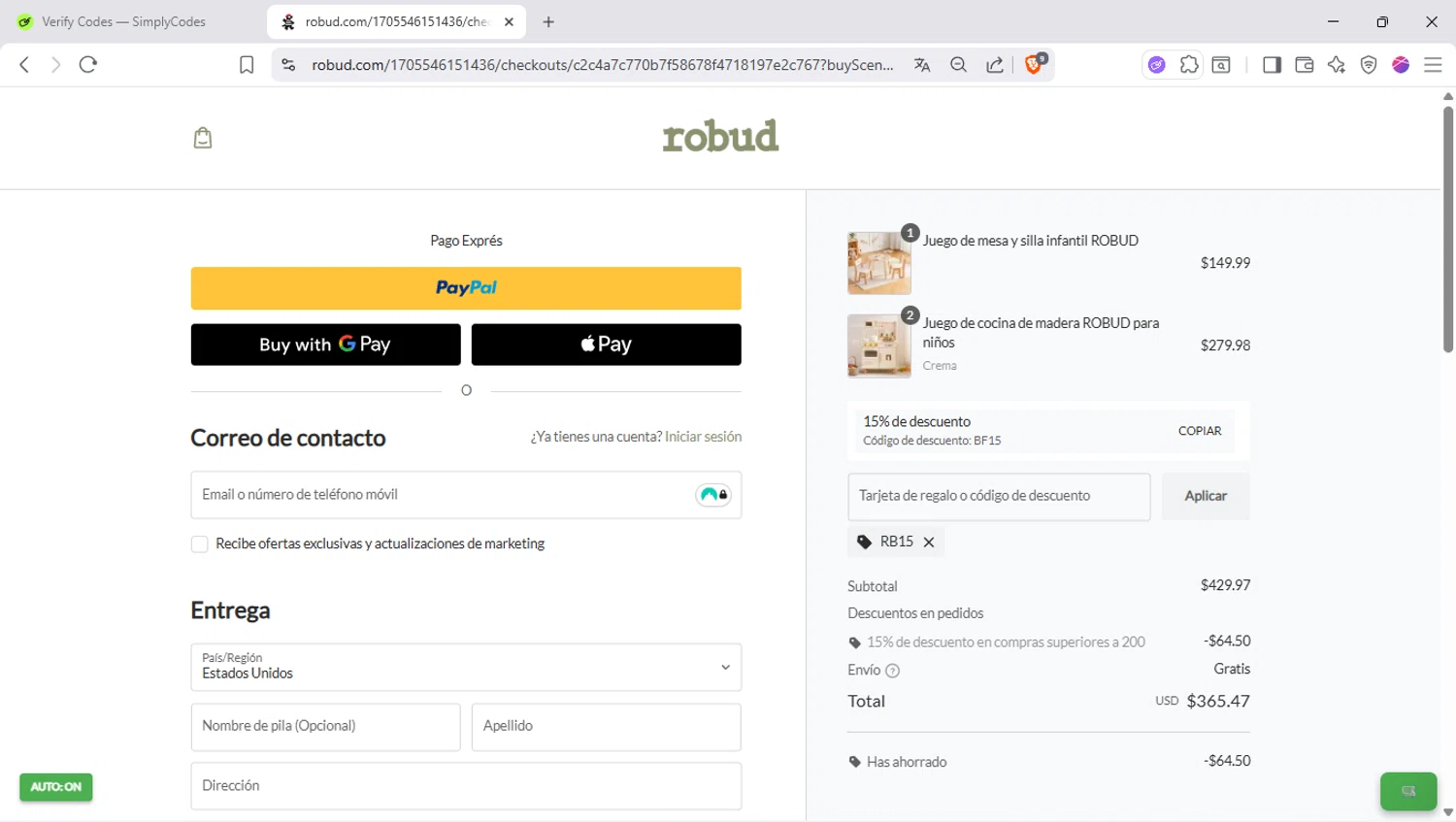The image size is (1456, 822).
Task: Open extensions puzzle piece icon
Action: (x=1189, y=65)
